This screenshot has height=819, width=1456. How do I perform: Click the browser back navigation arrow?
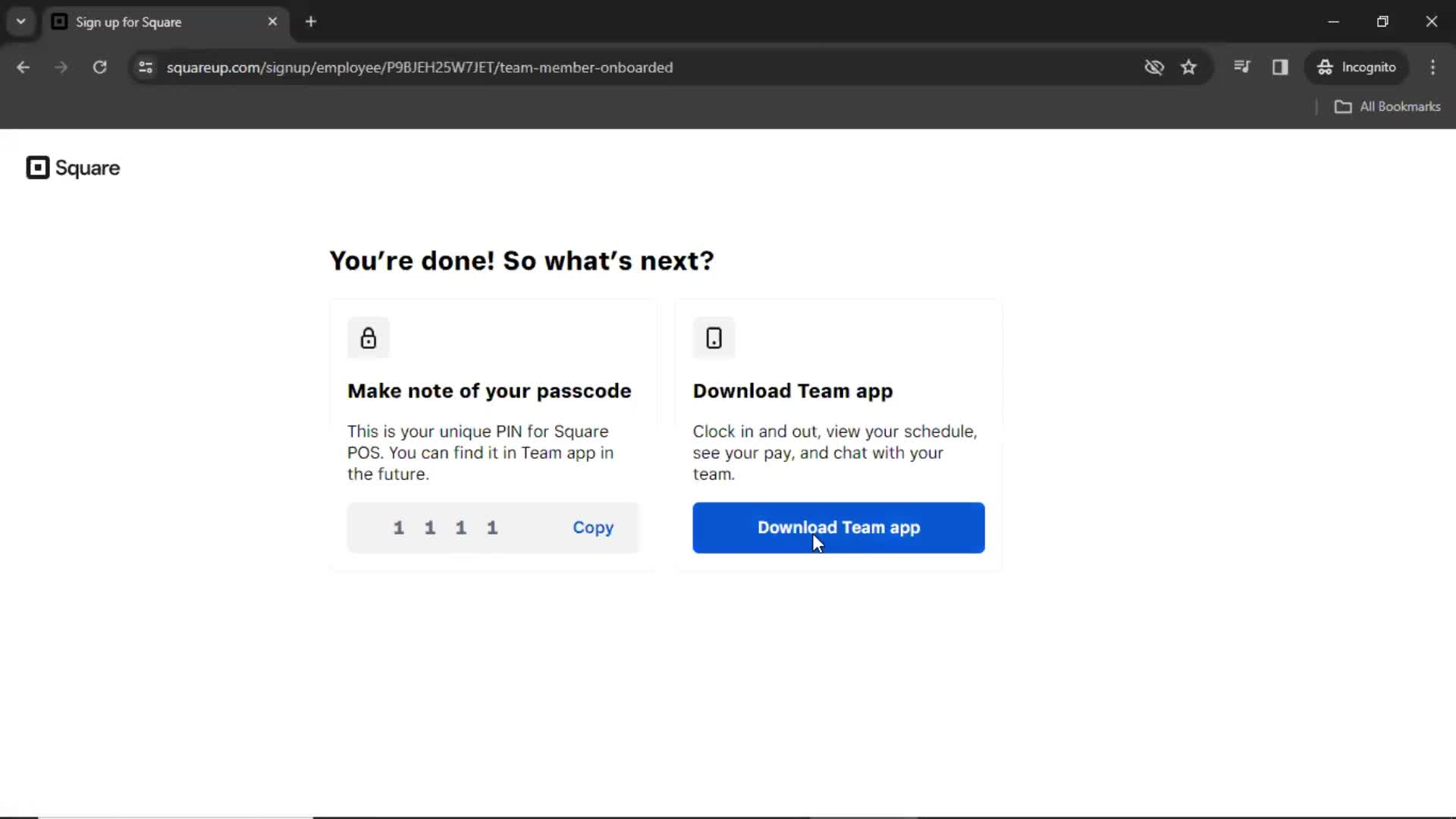click(24, 67)
